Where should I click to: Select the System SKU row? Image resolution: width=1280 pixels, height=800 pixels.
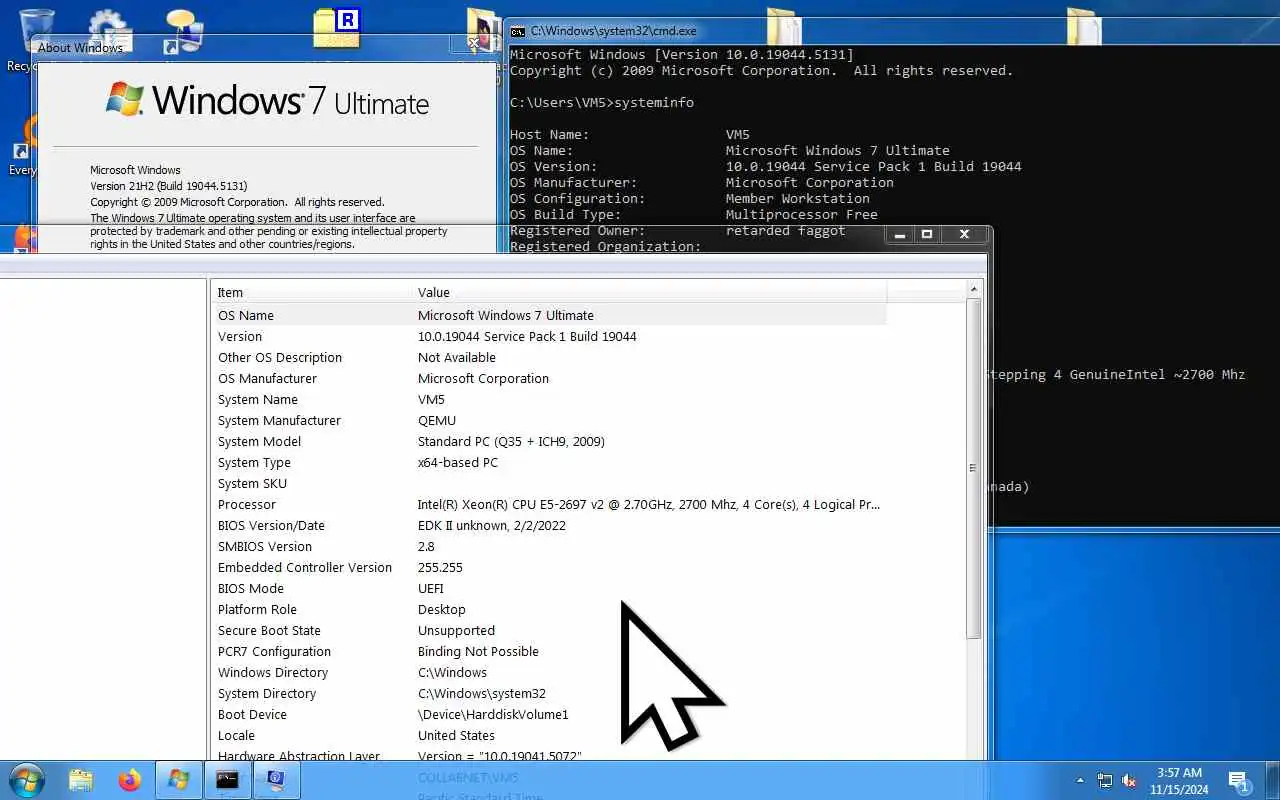[x=549, y=483]
